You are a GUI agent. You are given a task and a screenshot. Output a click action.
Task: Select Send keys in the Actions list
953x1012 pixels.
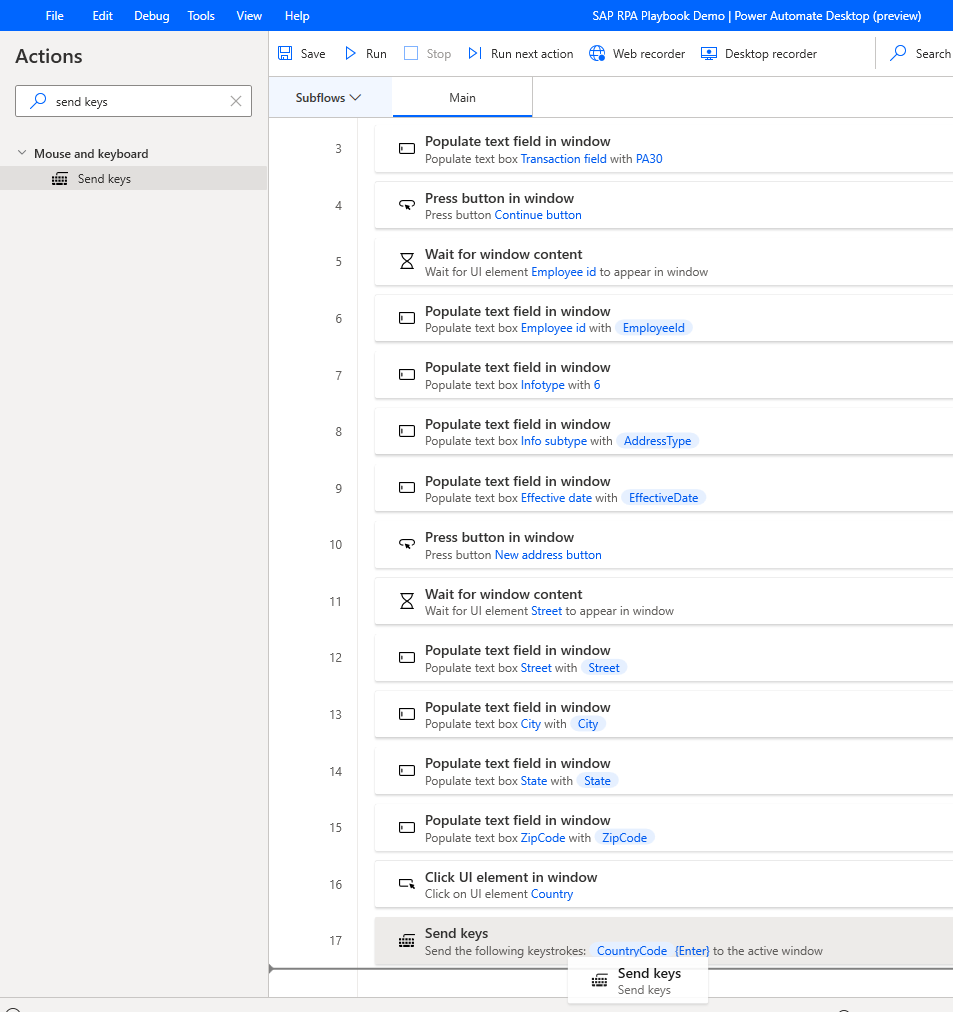point(134,179)
